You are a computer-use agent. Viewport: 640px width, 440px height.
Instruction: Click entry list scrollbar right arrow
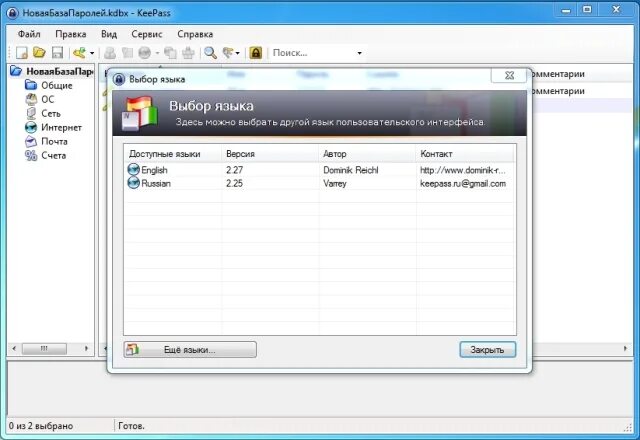click(x=625, y=349)
